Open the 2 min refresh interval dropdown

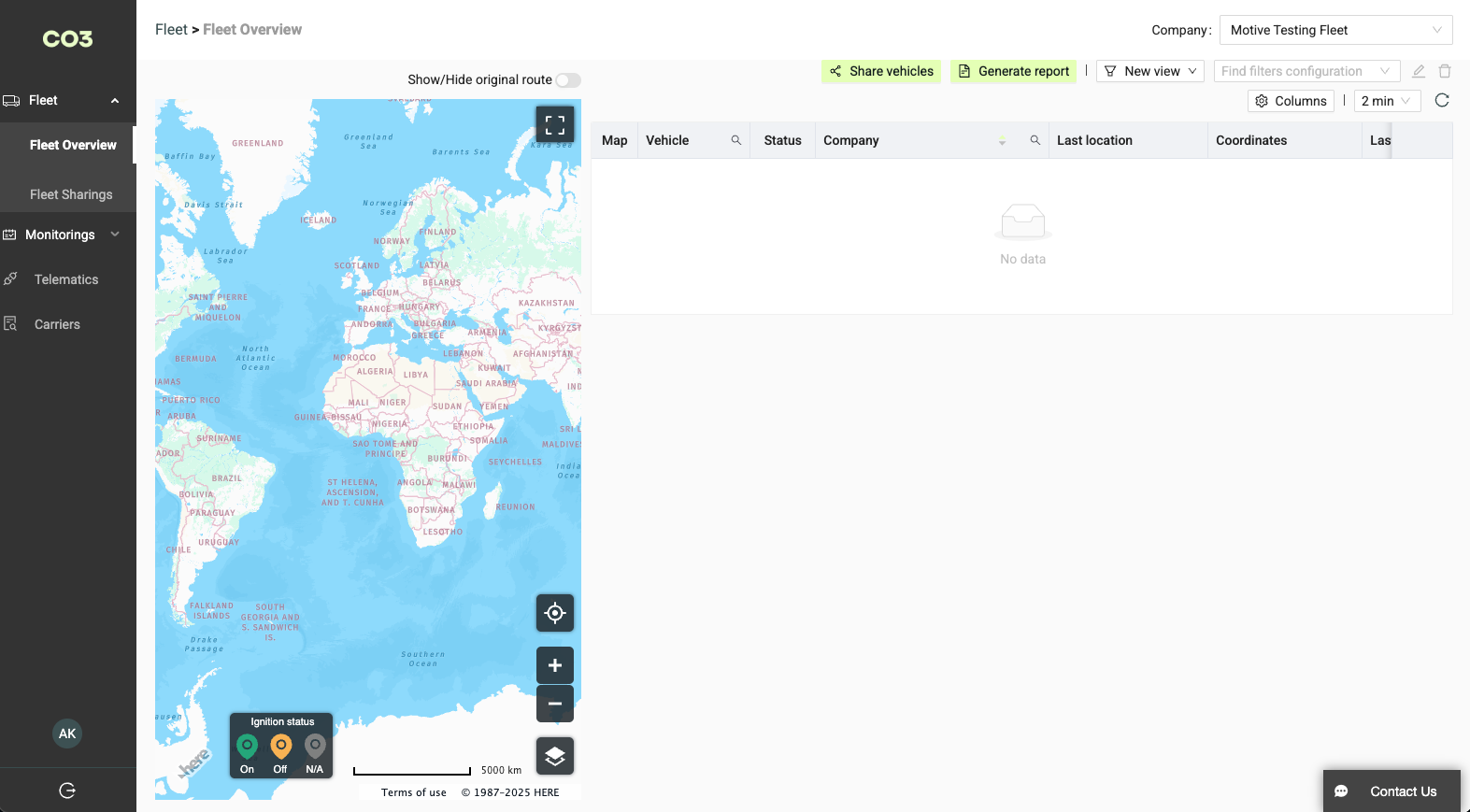1386,101
